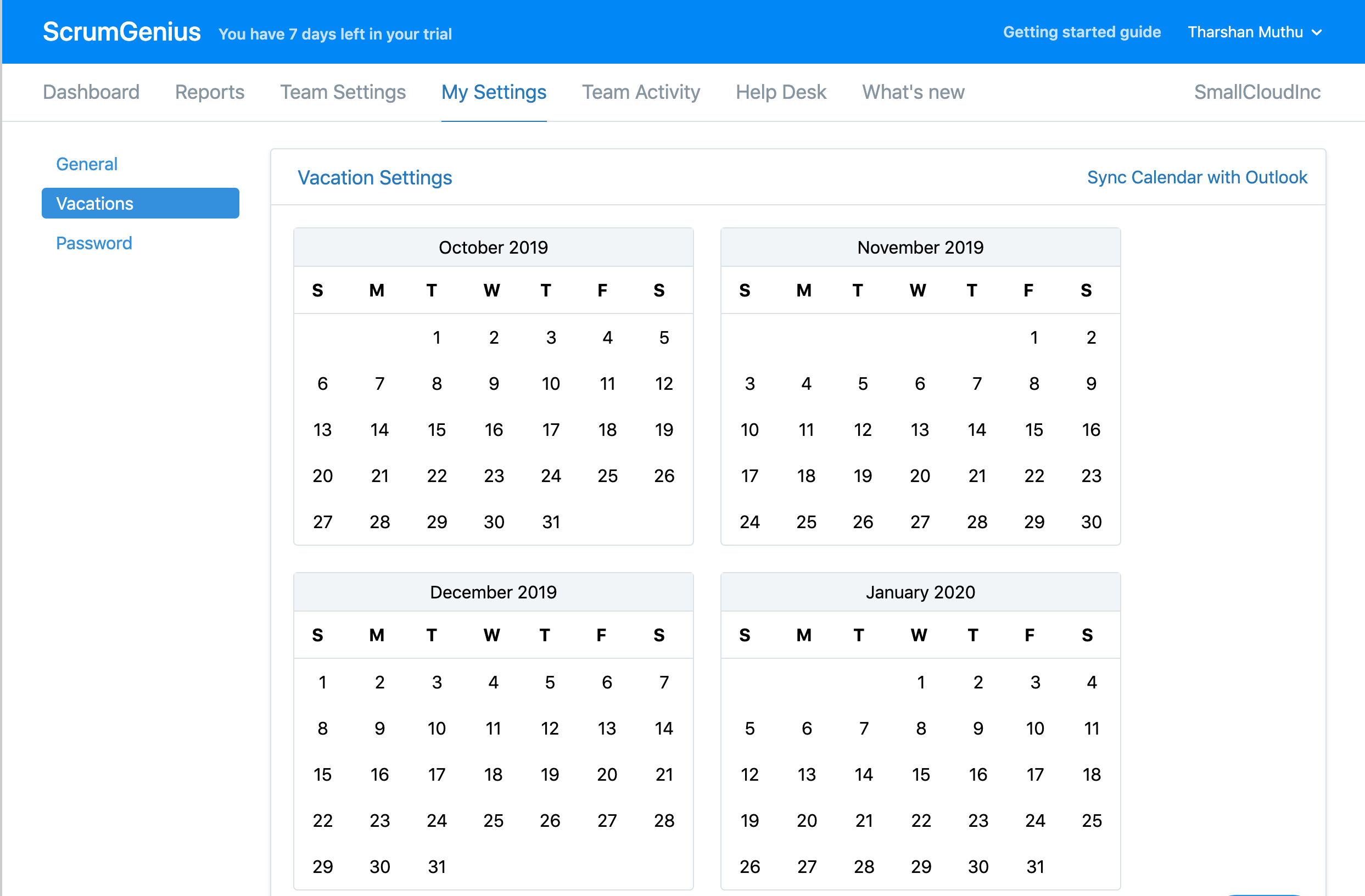The height and width of the screenshot is (896, 1365).
Task: Open General settings in the sidebar
Action: [x=87, y=164]
